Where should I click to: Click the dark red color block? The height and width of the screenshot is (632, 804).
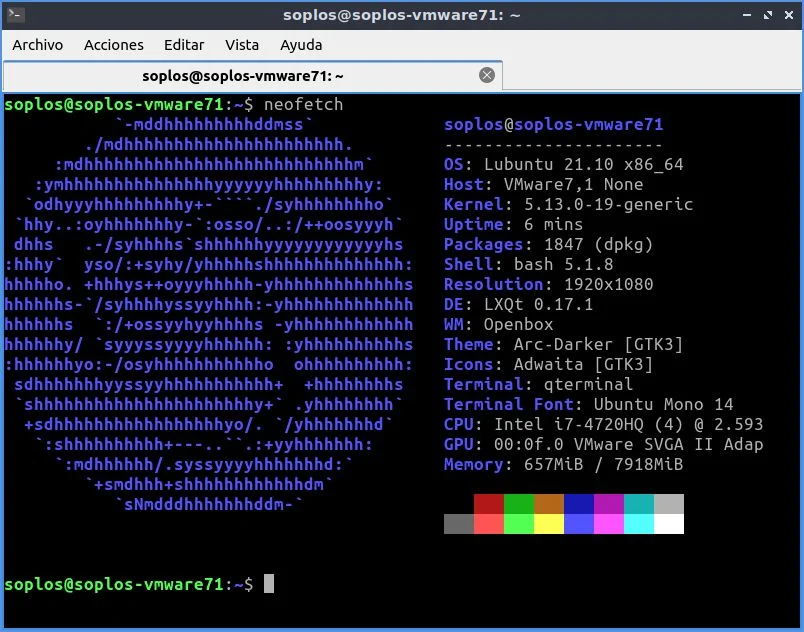click(x=489, y=504)
